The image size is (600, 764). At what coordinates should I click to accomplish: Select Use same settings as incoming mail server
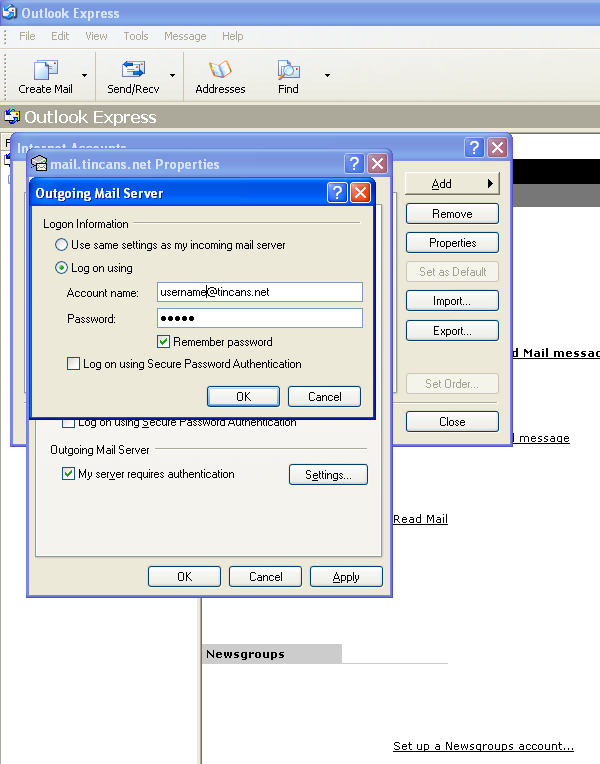pyautogui.click(x=61, y=245)
